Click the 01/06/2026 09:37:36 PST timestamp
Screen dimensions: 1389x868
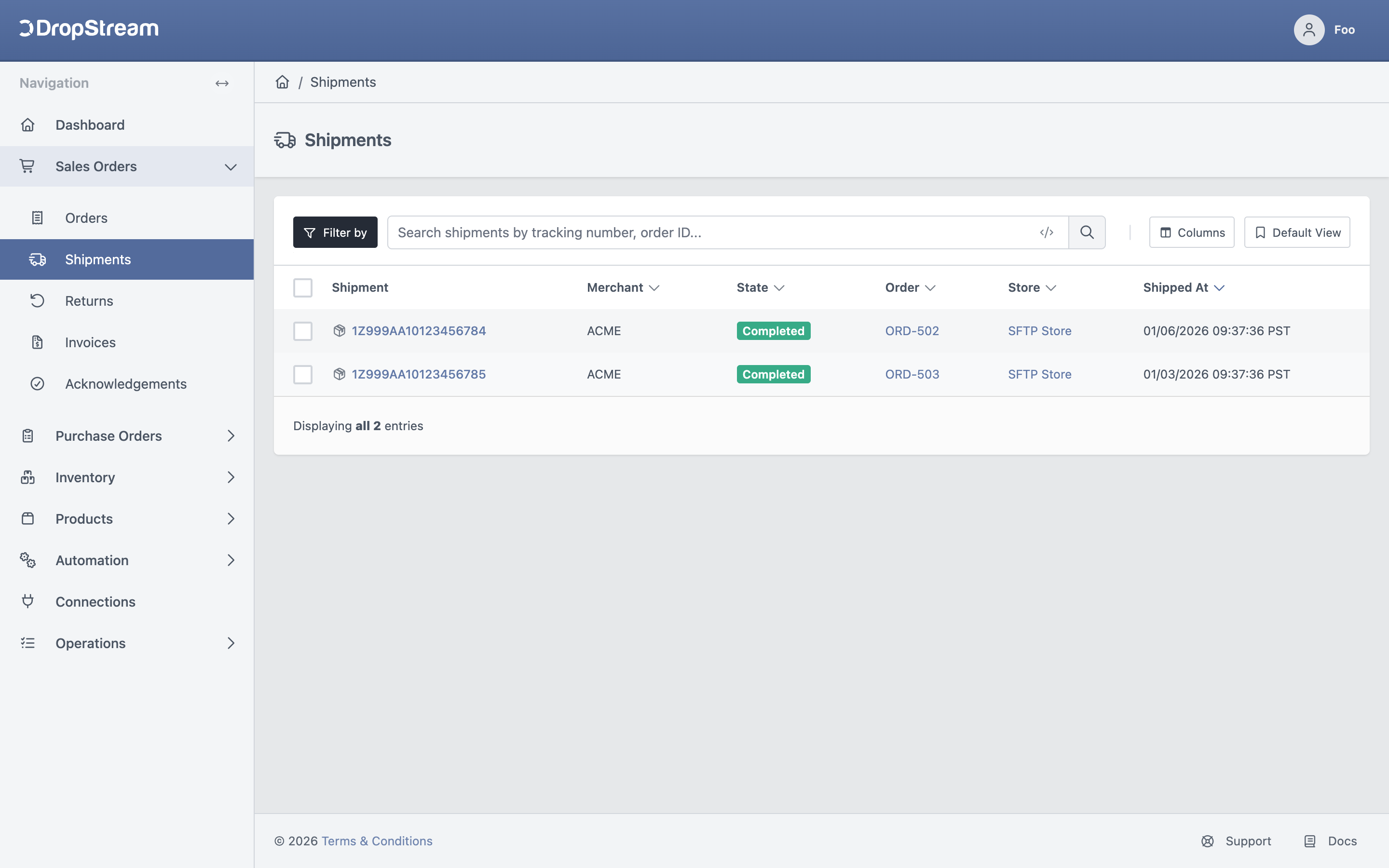1216,331
